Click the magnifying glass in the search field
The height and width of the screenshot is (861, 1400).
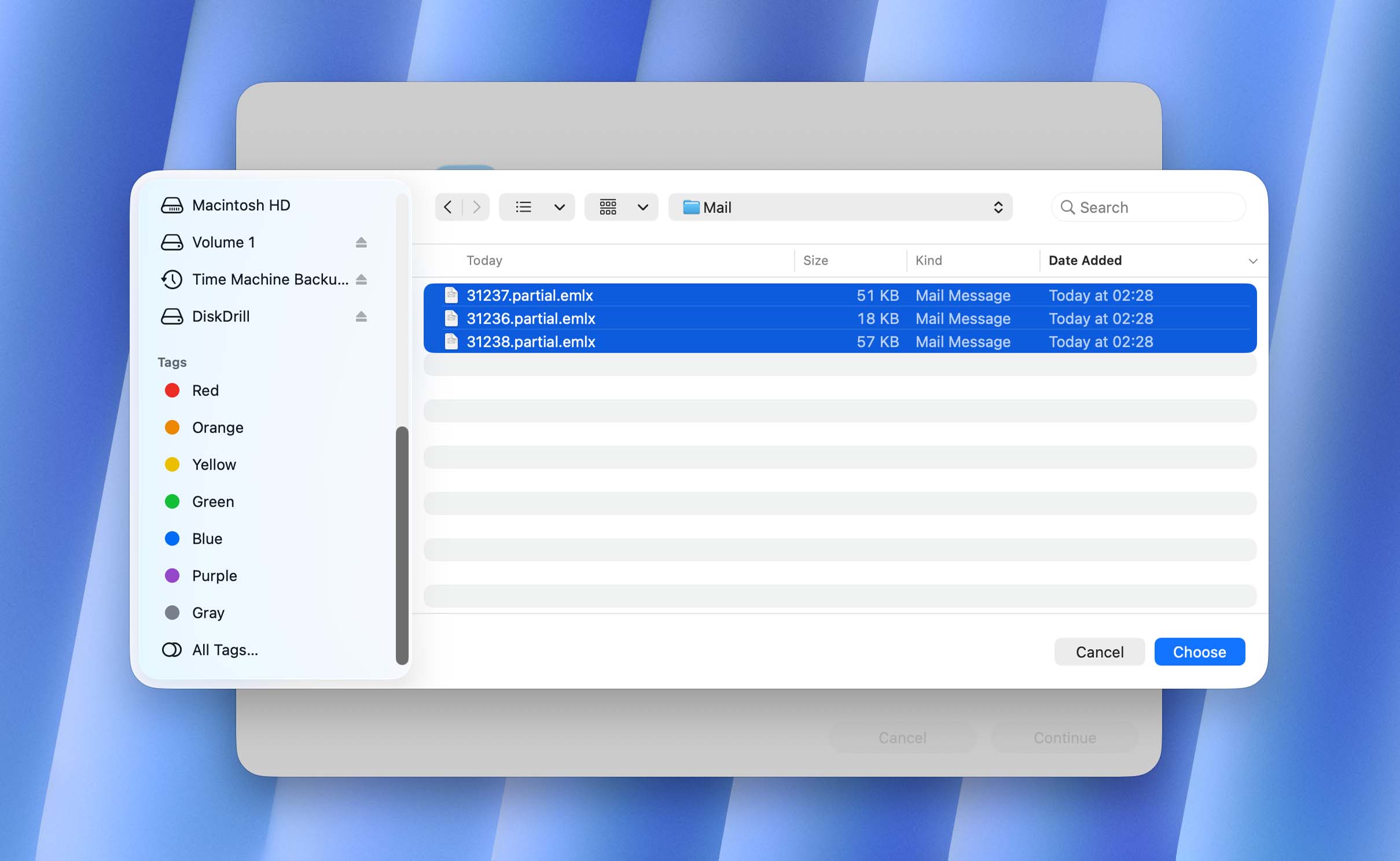pos(1068,207)
